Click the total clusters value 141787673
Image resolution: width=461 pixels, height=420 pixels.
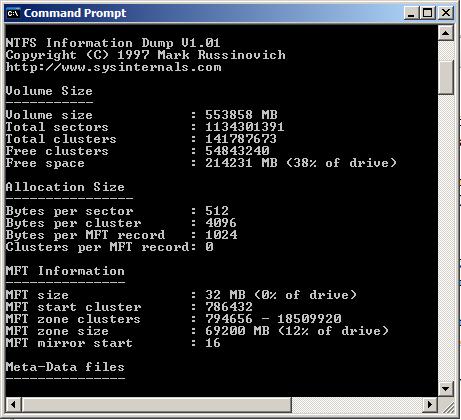[241, 139]
